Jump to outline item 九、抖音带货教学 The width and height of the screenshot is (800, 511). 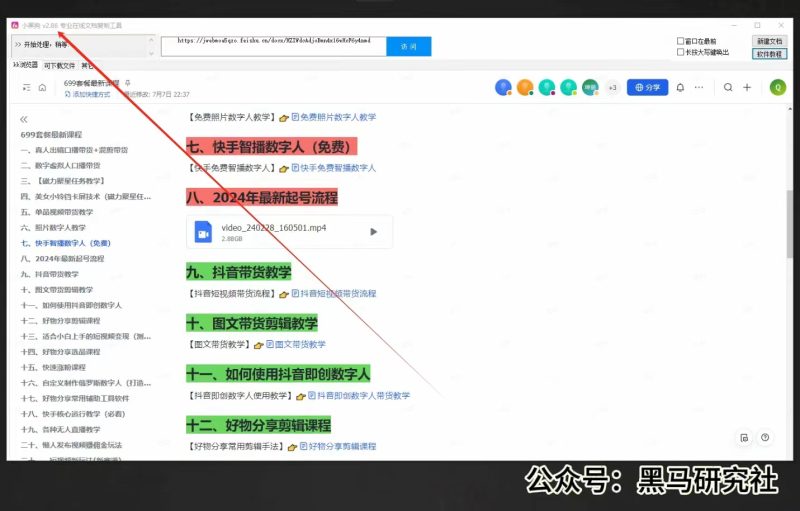tap(49, 274)
